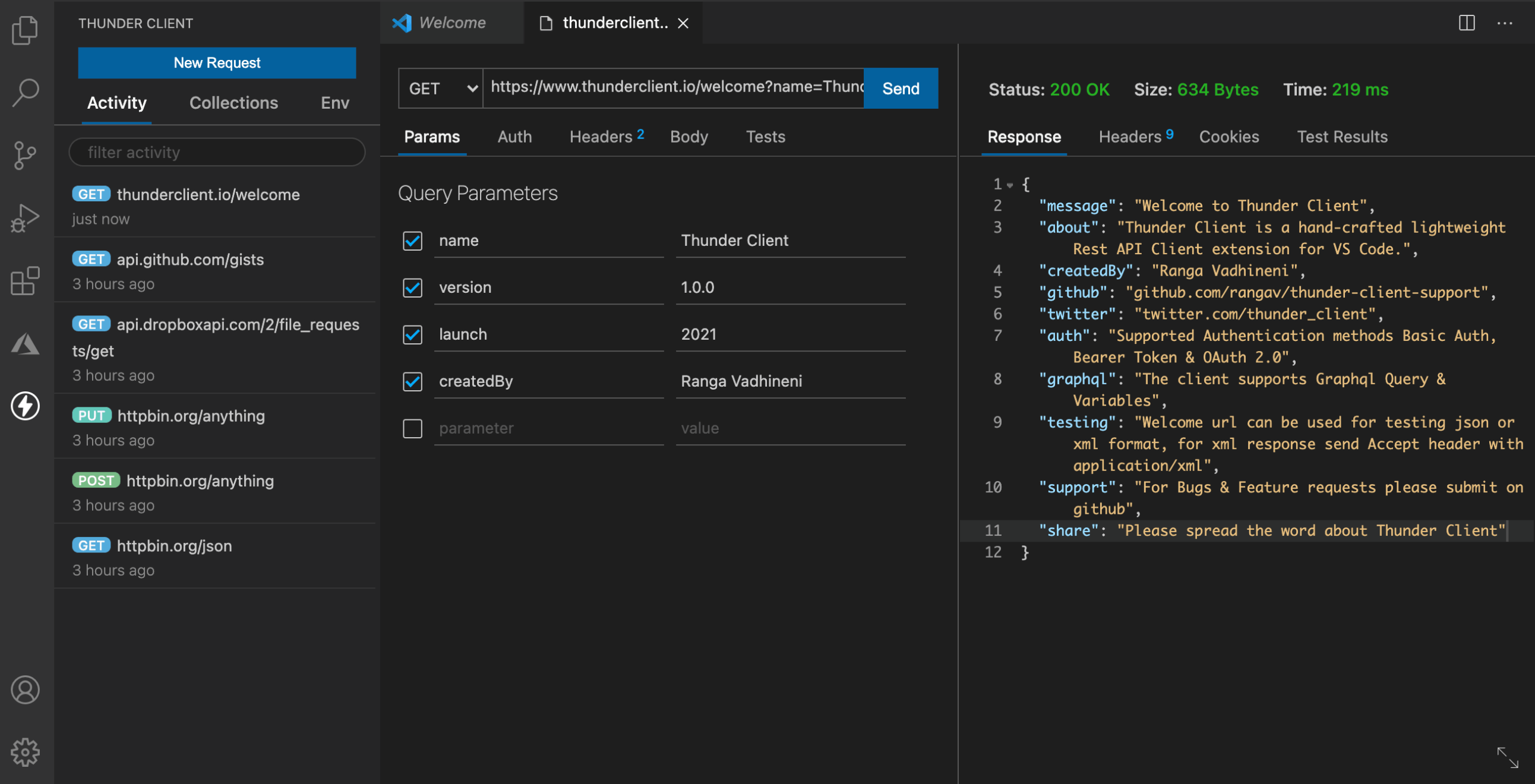
Task: Click the Send button
Action: pos(901,88)
